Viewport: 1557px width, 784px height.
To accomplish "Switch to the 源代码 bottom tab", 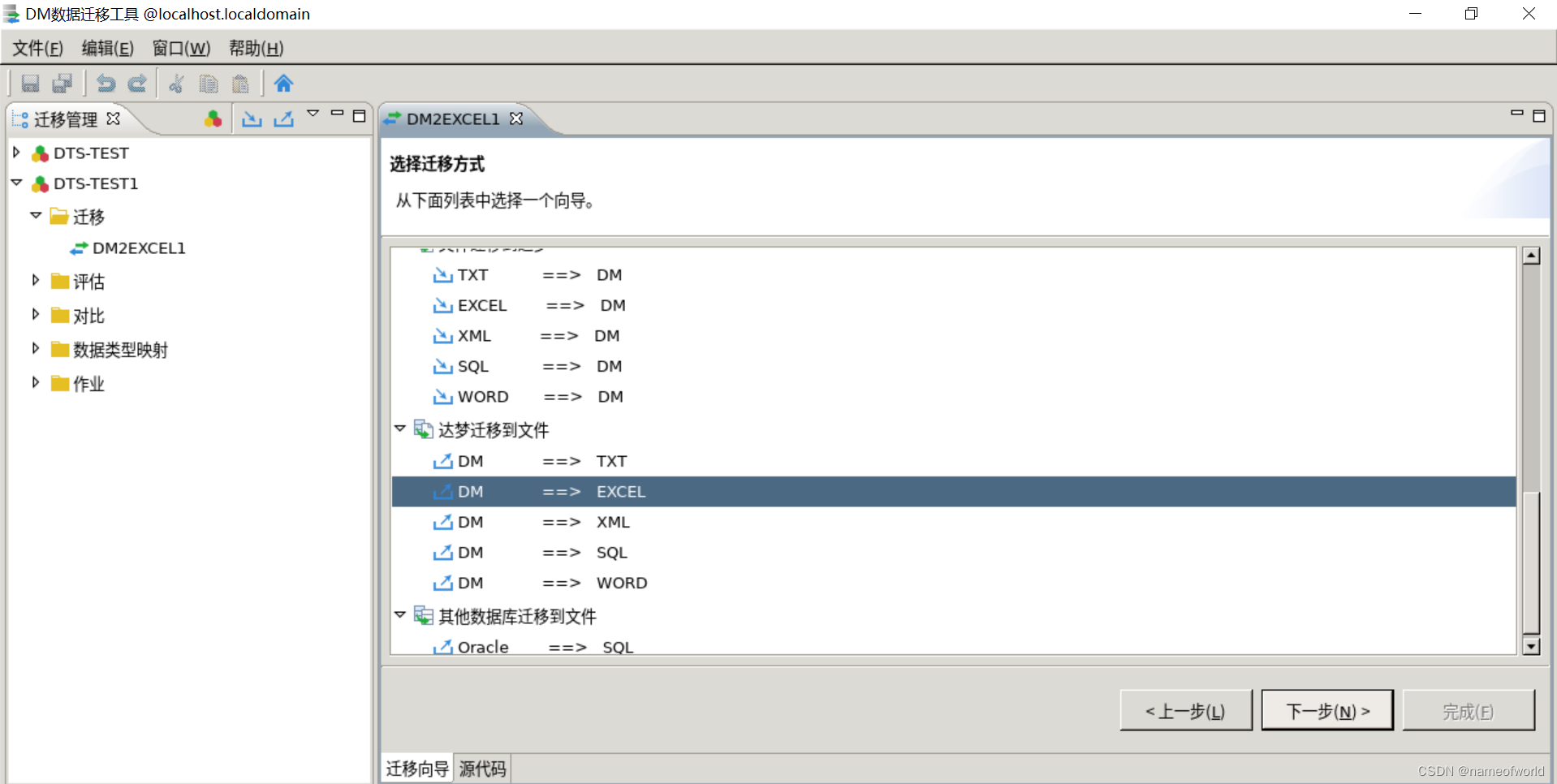I will click(x=482, y=769).
